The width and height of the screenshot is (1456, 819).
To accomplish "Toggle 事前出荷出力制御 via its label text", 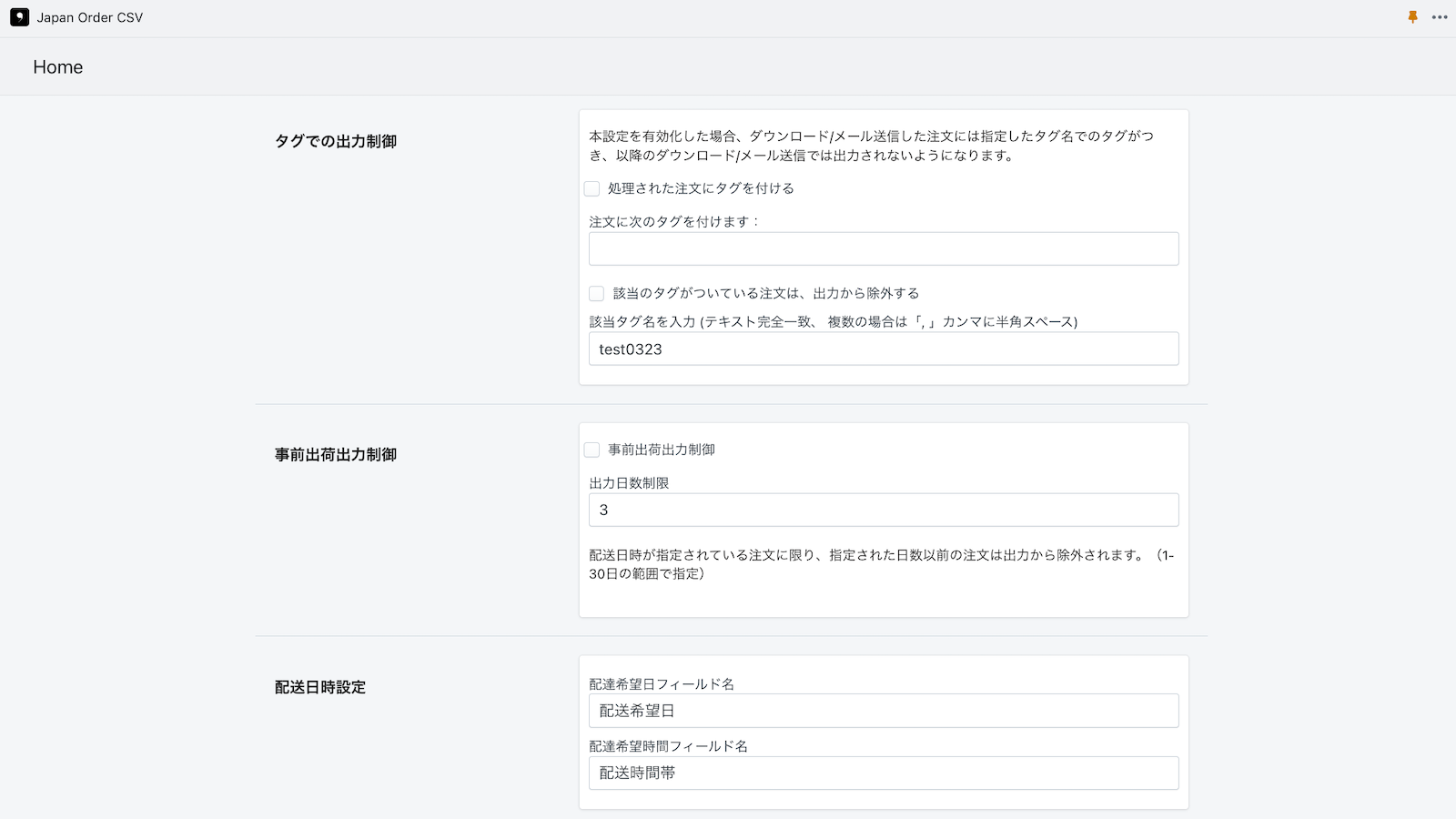I will [x=659, y=449].
